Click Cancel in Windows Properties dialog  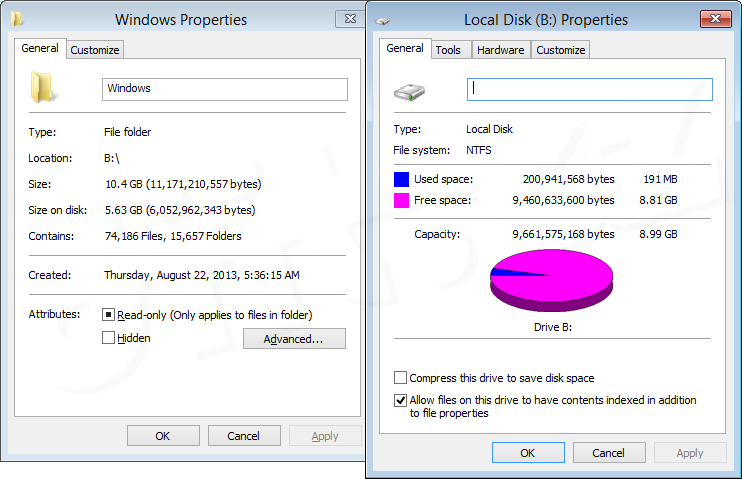(244, 435)
